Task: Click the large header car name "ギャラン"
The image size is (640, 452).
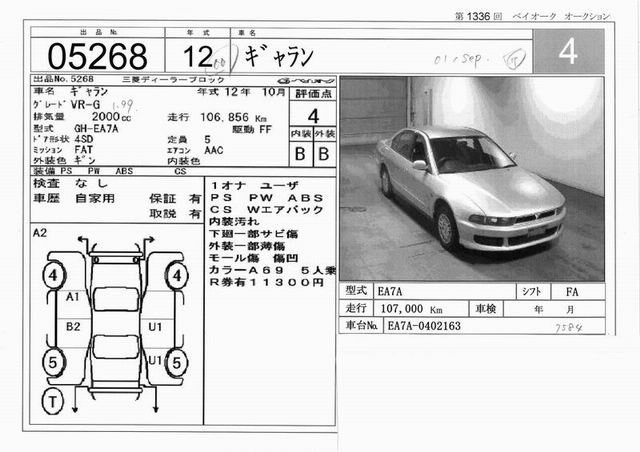Action: point(279,56)
